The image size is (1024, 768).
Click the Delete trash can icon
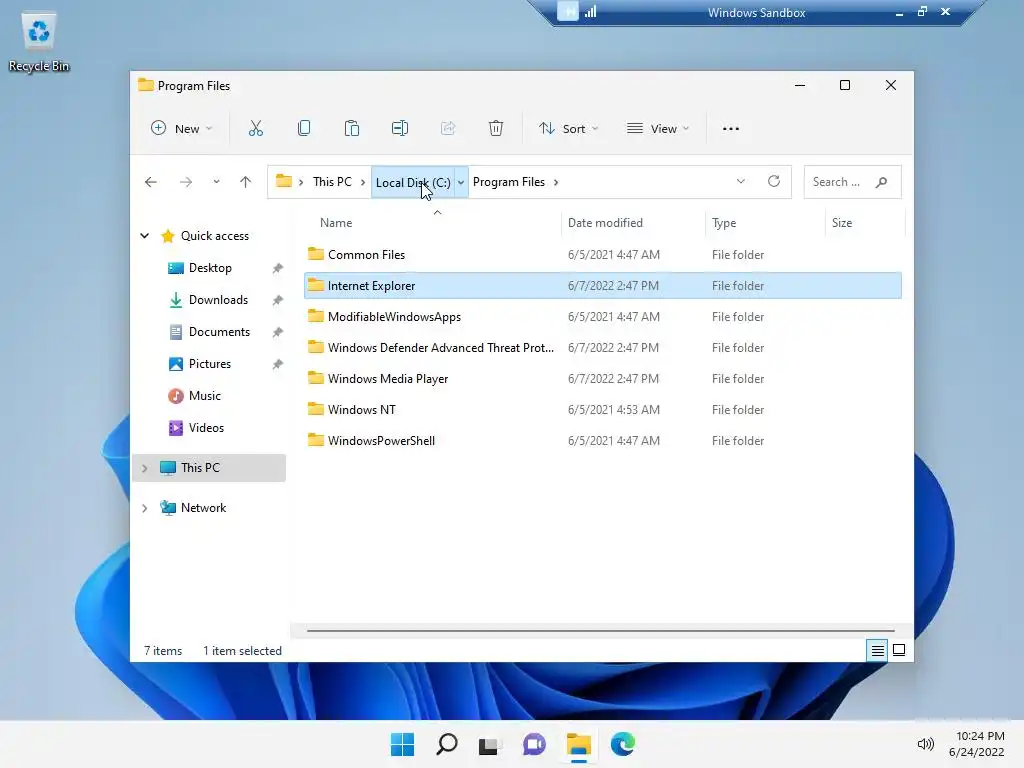496,129
